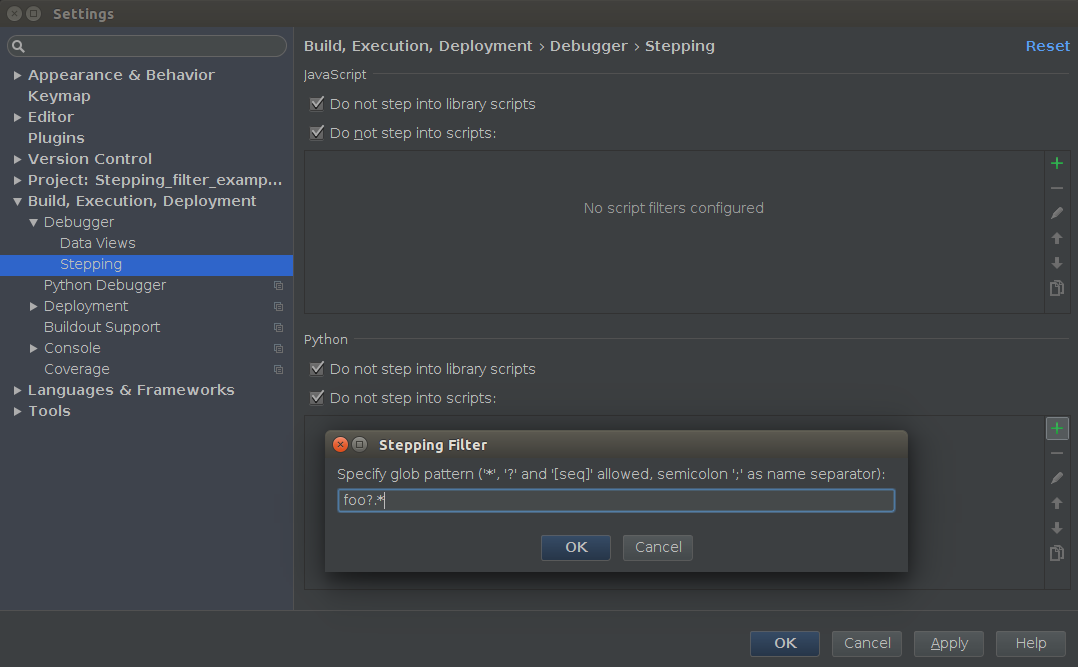Click the search magnifier icon in settings
This screenshot has width=1078, height=667.
pyautogui.click(x=19, y=46)
